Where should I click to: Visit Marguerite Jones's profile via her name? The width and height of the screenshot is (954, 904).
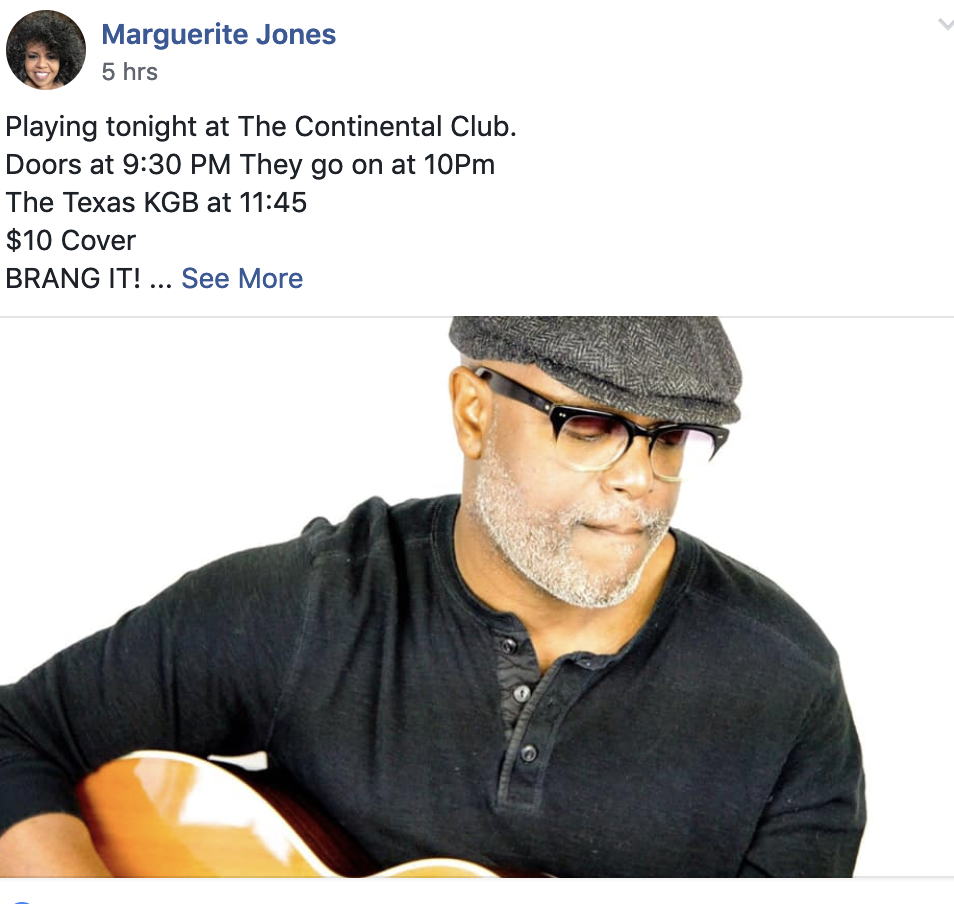[218, 34]
